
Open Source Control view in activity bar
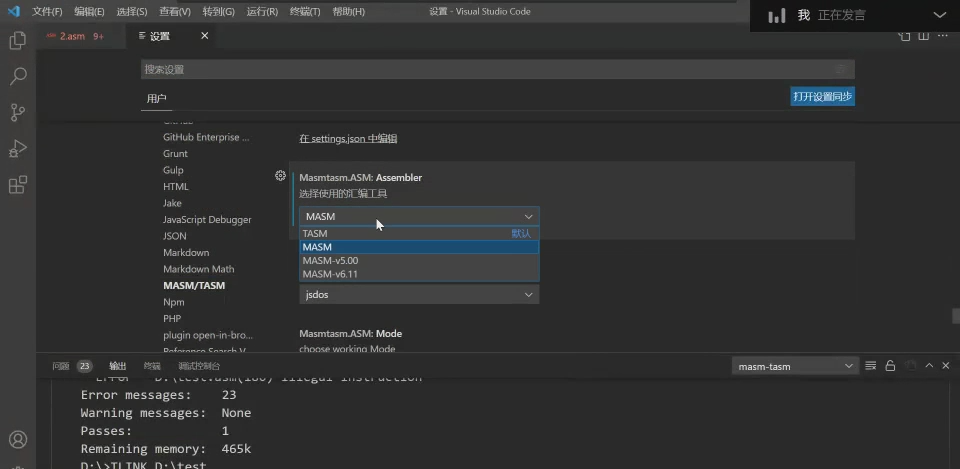click(x=17, y=112)
